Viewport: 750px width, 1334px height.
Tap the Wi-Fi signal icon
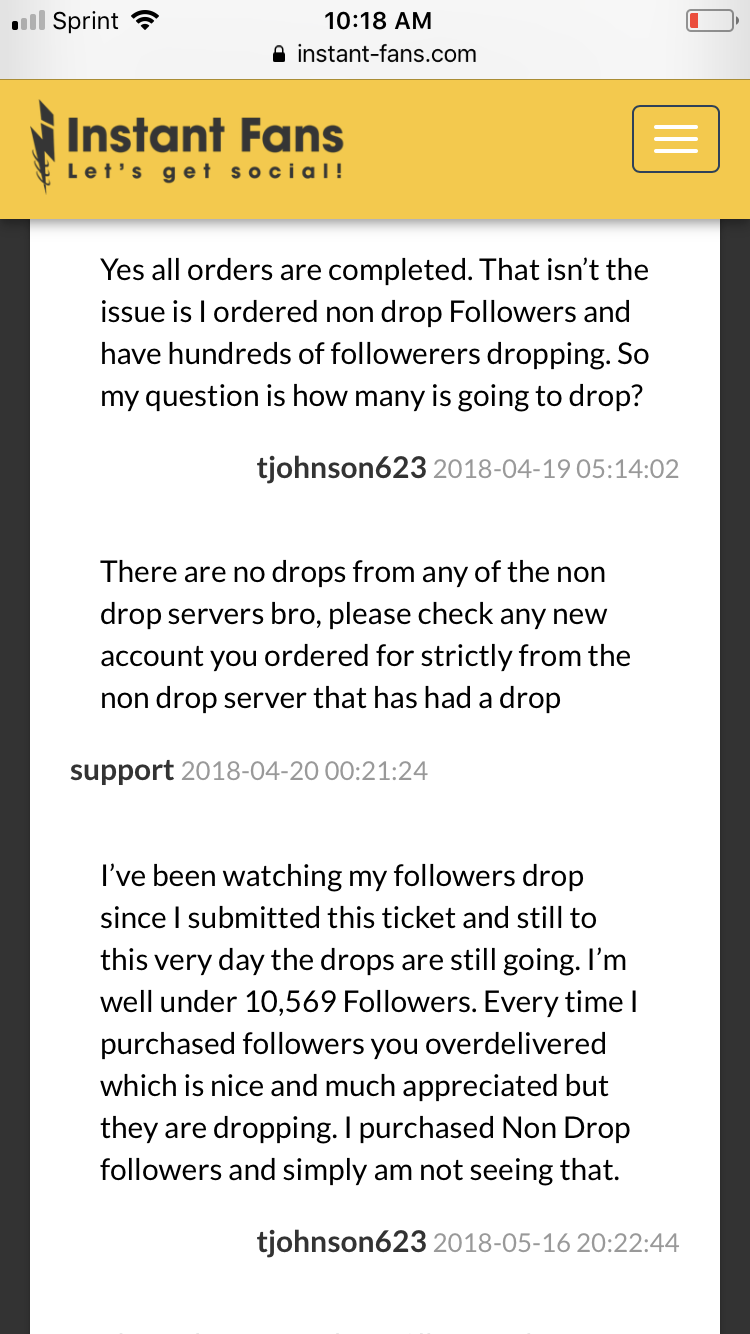(x=145, y=21)
